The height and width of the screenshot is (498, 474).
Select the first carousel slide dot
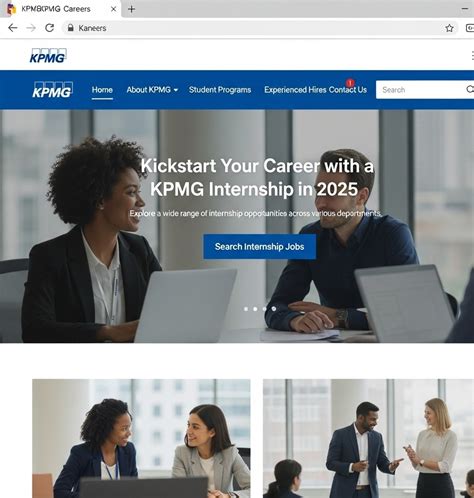tap(246, 309)
